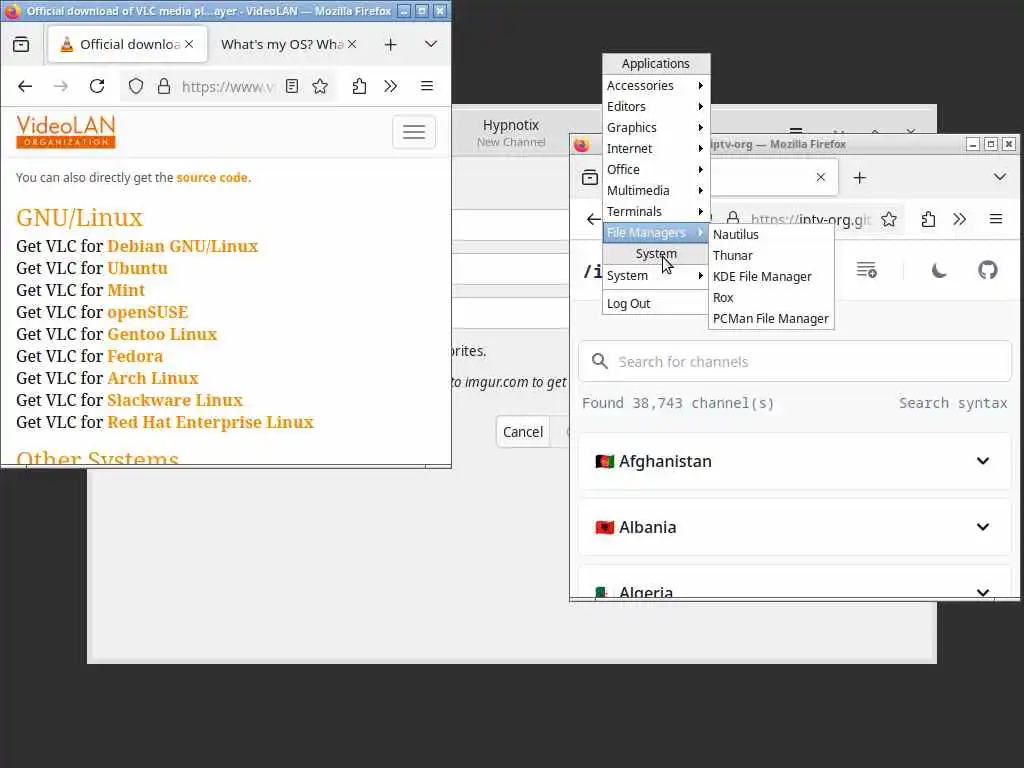Open tracking protection shield in VideoLAN window
Screen dimensions: 1024x768
coord(135,86)
